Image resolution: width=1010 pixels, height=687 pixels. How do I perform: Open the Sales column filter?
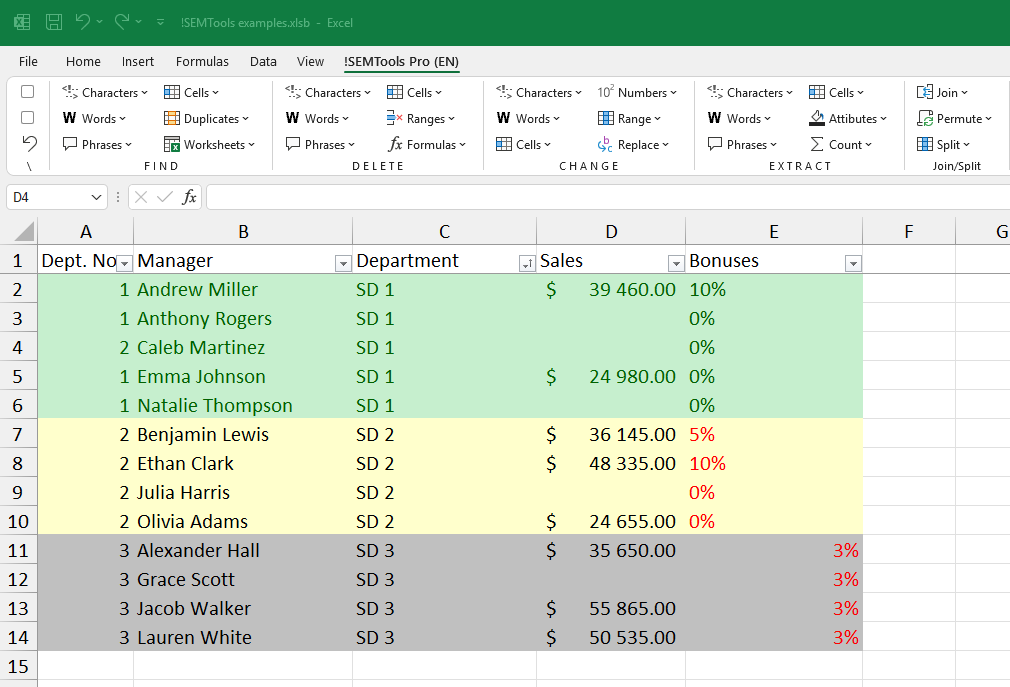point(677,261)
